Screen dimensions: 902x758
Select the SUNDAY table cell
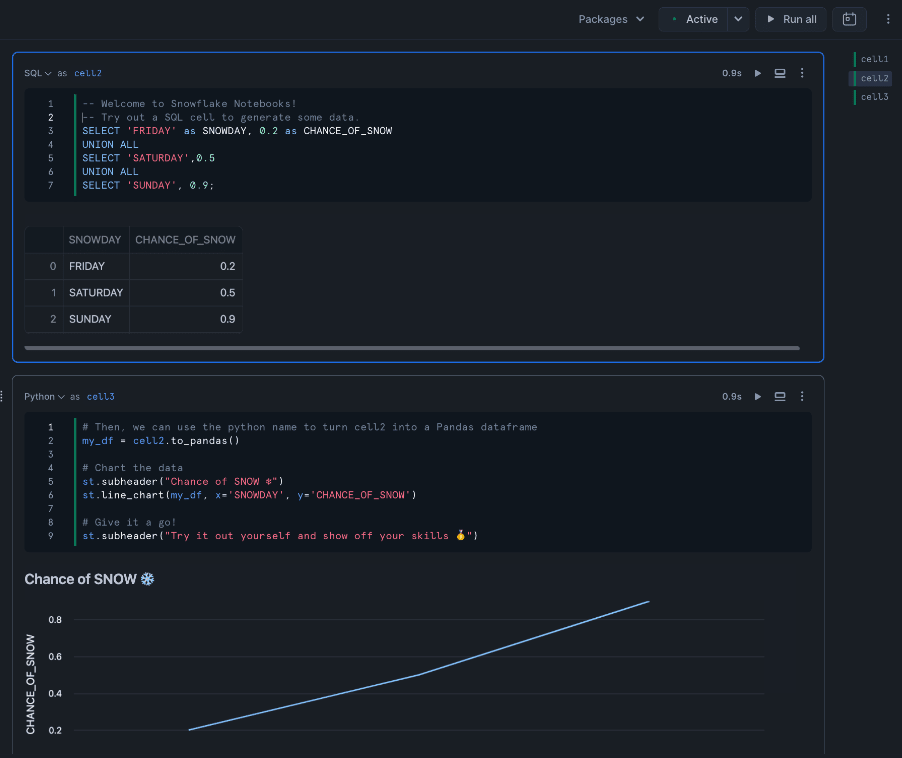[x=96, y=319]
